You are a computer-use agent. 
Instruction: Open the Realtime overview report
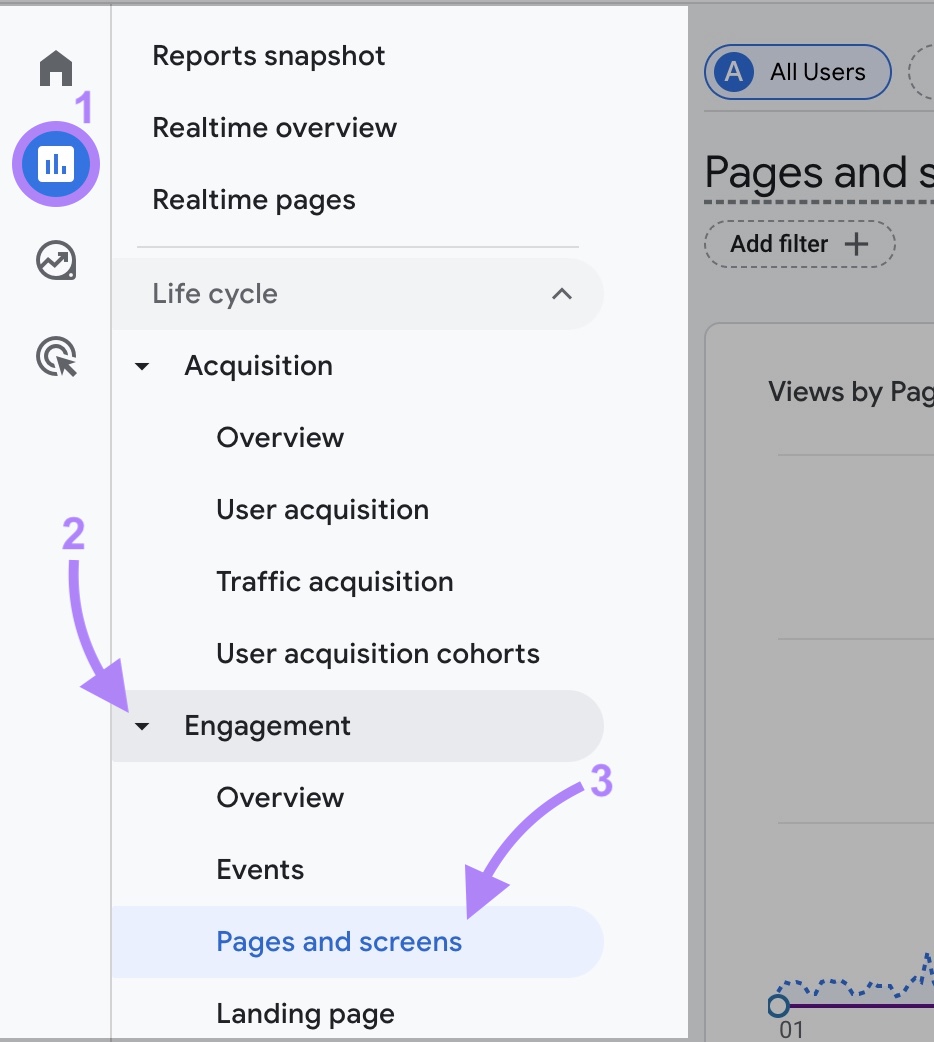pyautogui.click(x=274, y=128)
